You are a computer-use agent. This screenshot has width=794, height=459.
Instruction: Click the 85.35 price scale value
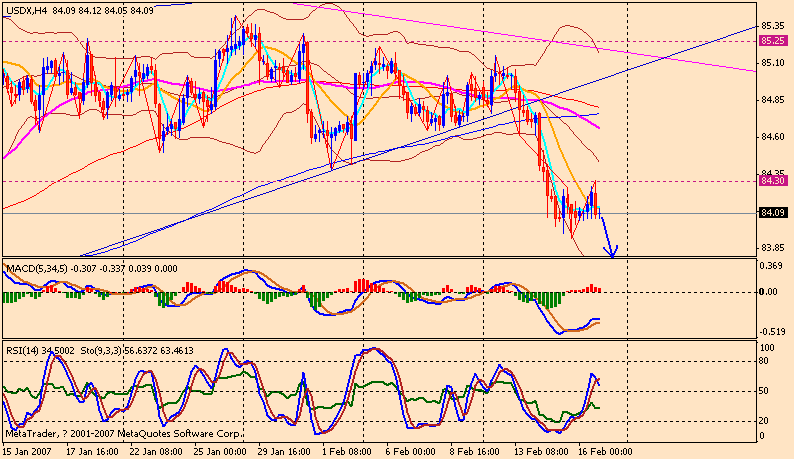pos(773,26)
